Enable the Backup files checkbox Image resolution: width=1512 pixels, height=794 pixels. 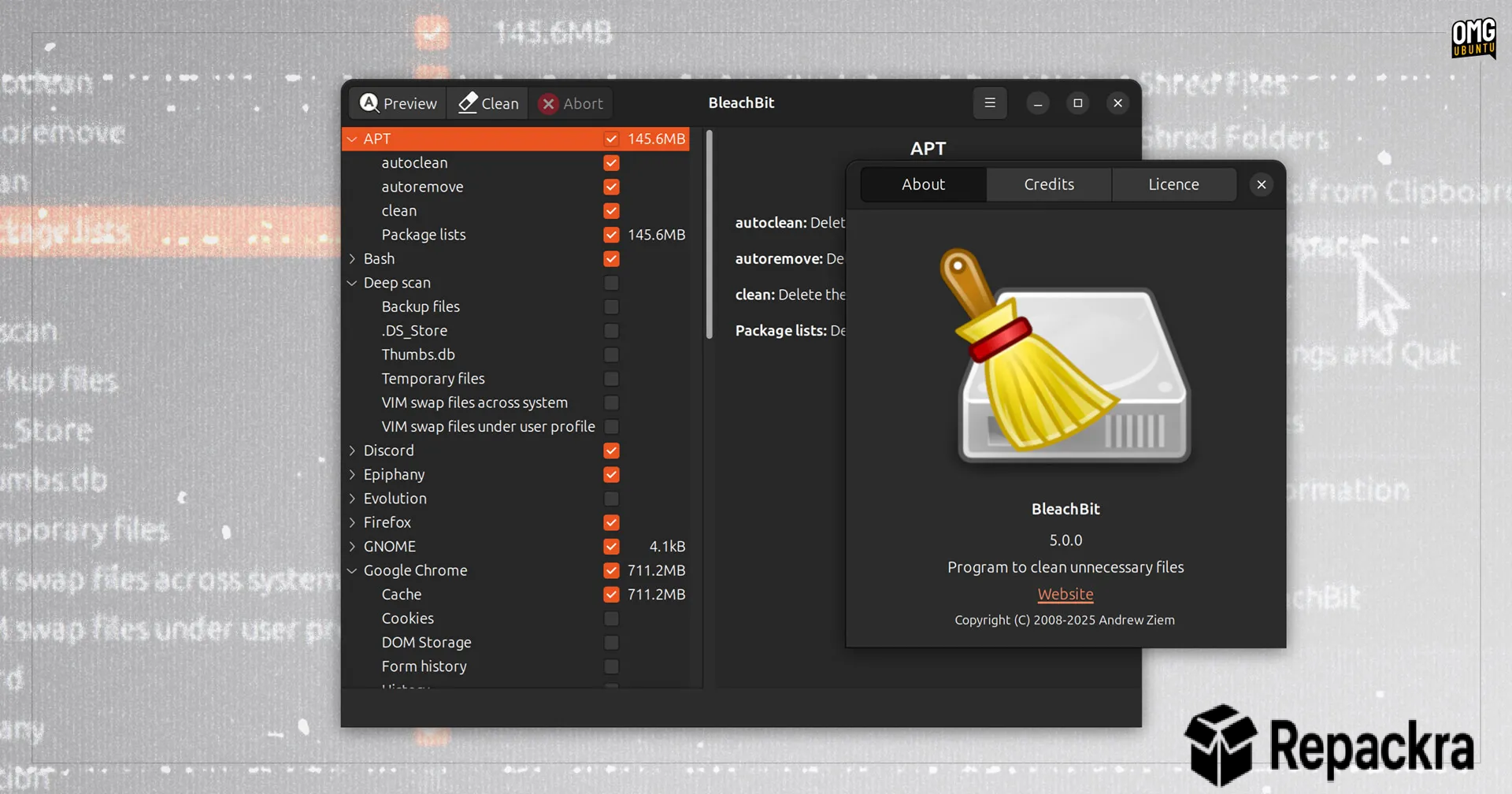(x=611, y=306)
